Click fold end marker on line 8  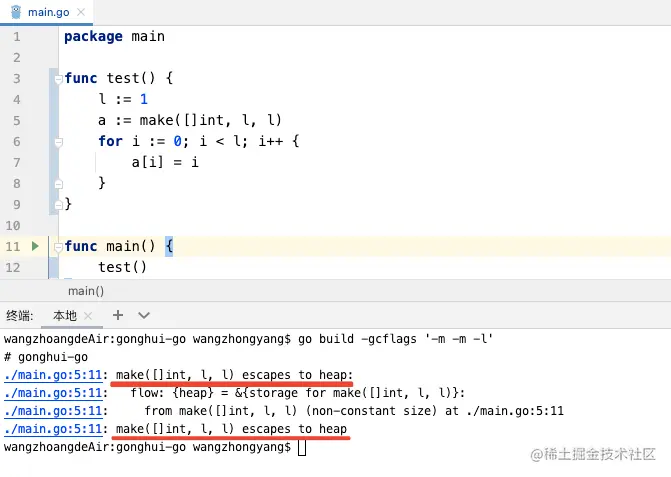[59, 184]
